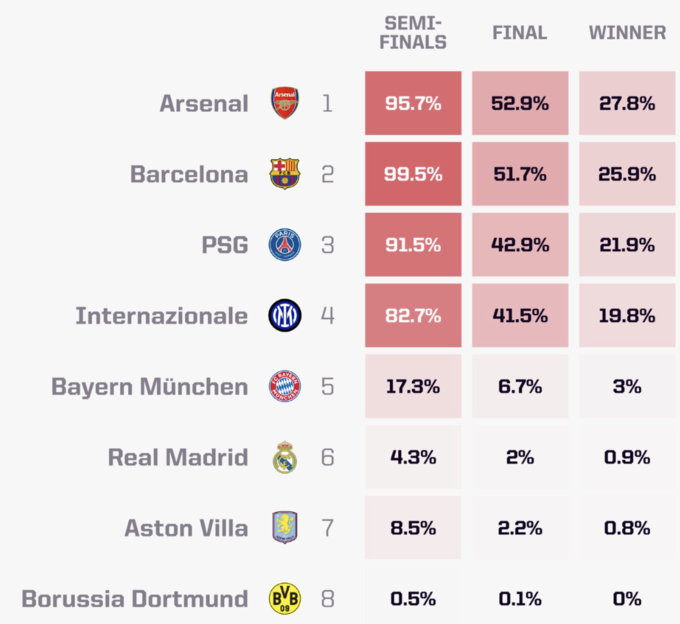680x624 pixels.
Task: Click the Real Madrid club crest
Action: 285,457
